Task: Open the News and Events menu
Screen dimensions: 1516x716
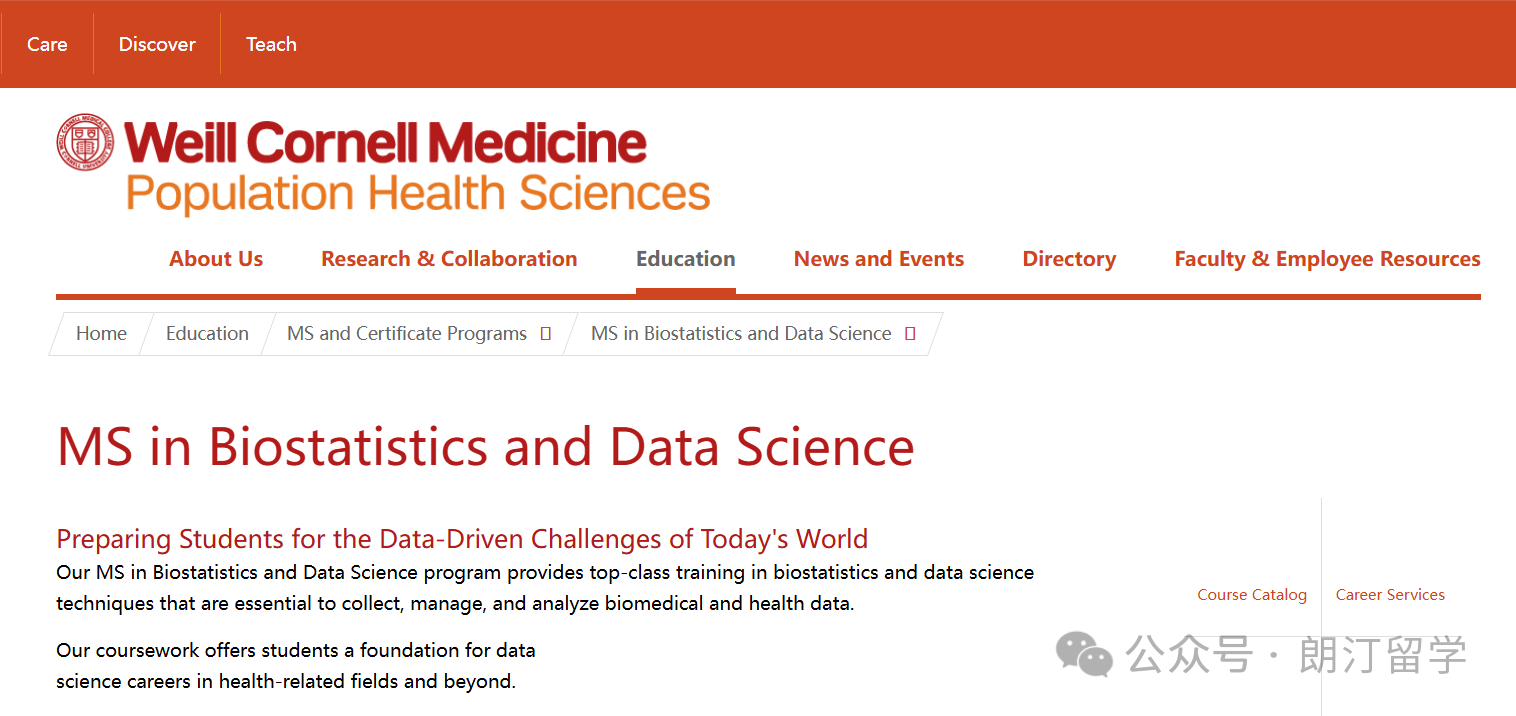Action: (x=879, y=259)
